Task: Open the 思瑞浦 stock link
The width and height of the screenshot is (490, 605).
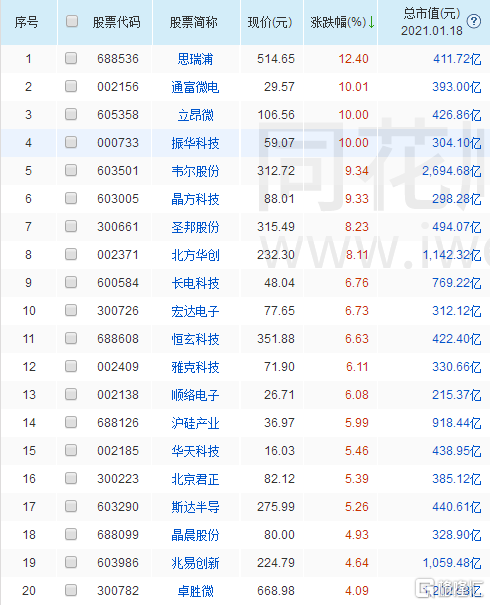Action: click(195, 59)
